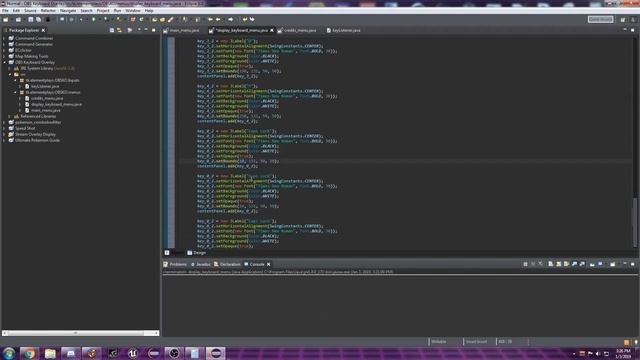Collapse the src folder node
The width and height of the screenshot is (640, 360).
[x=10, y=75]
